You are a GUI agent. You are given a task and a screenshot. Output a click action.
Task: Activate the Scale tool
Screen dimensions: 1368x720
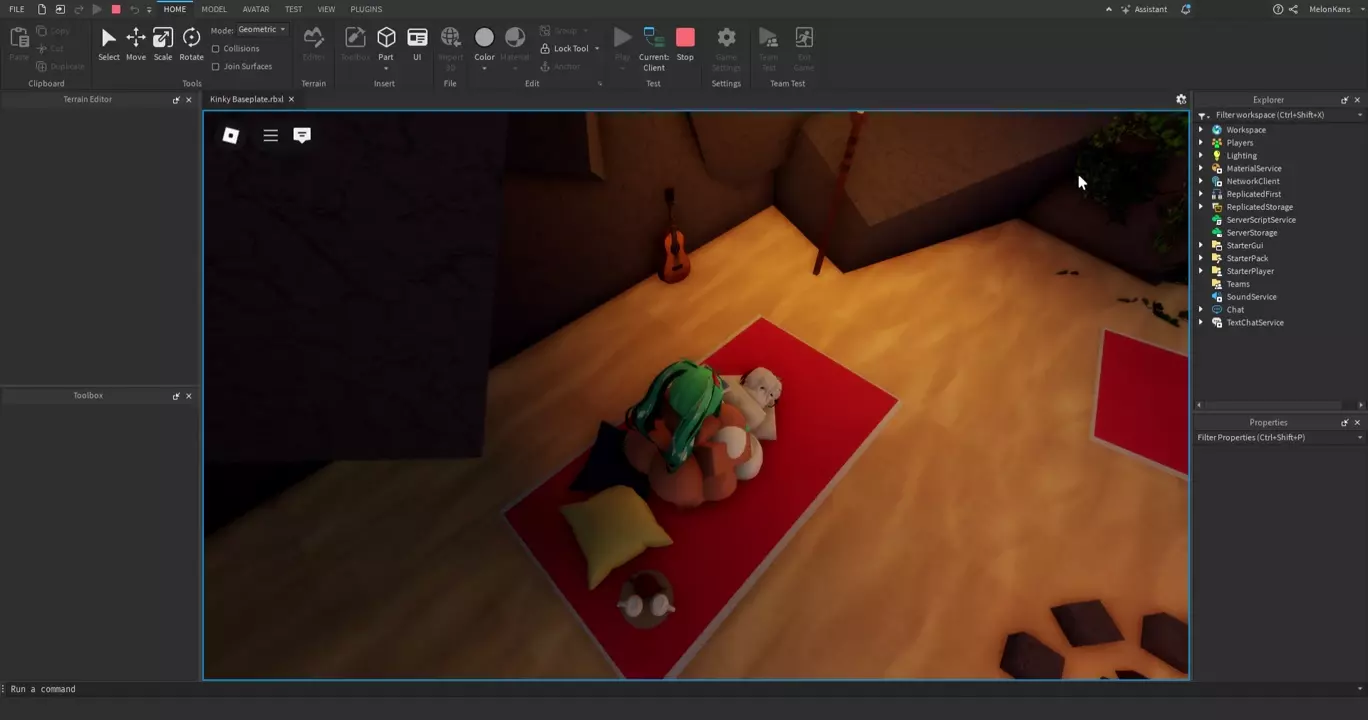[x=162, y=43]
